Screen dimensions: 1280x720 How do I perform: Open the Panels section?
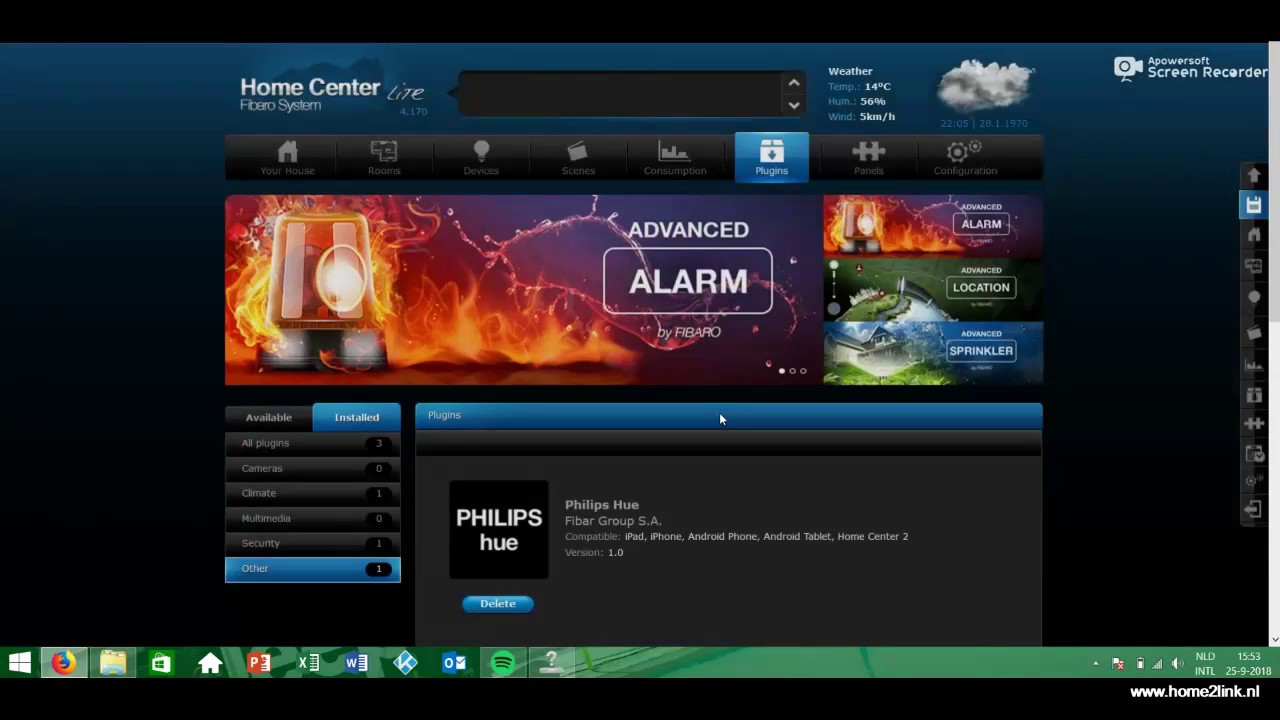click(868, 158)
